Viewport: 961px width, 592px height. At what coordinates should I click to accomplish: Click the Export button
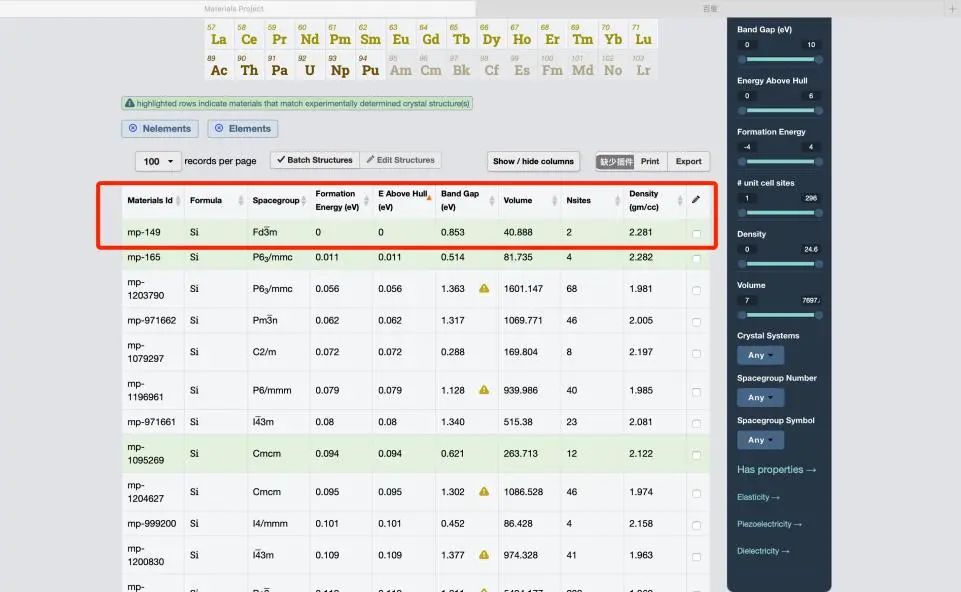tap(688, 161)
